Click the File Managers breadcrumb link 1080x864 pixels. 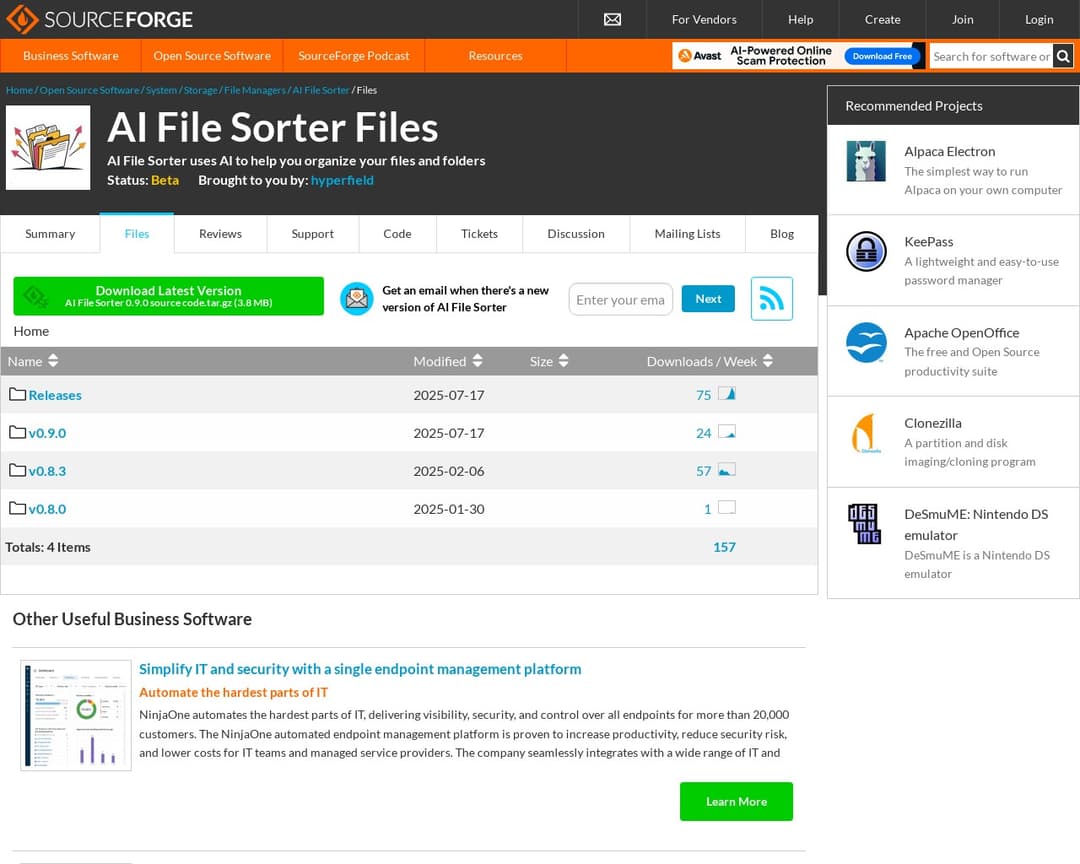point(255,90)
